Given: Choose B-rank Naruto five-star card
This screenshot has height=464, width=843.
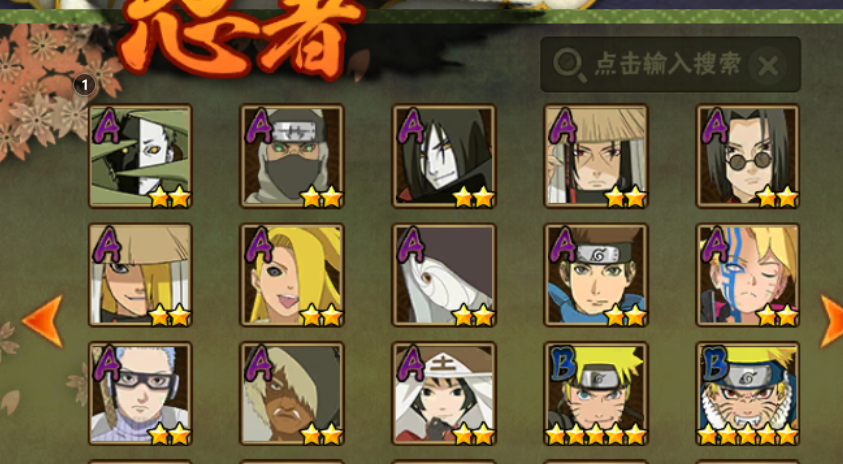Looking at the screenshot, I should (596, 394).
